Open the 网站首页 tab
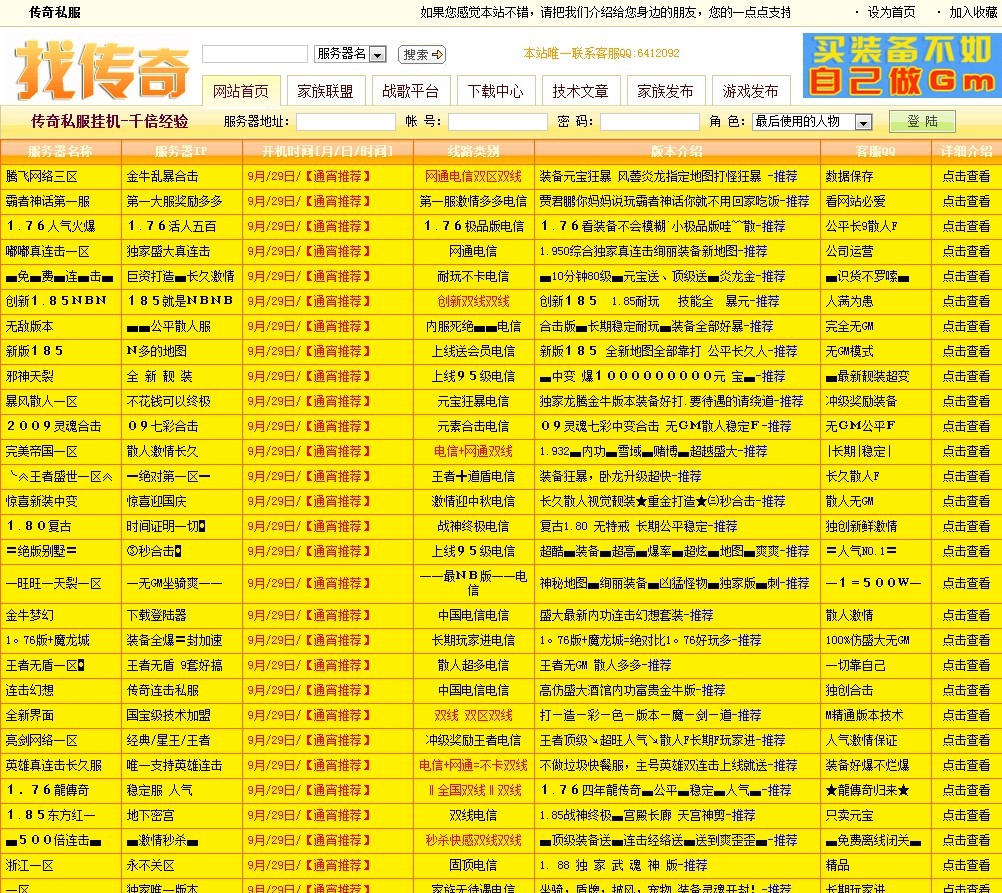This screenshot has width=1002, height=893. [x=240, y=91]
